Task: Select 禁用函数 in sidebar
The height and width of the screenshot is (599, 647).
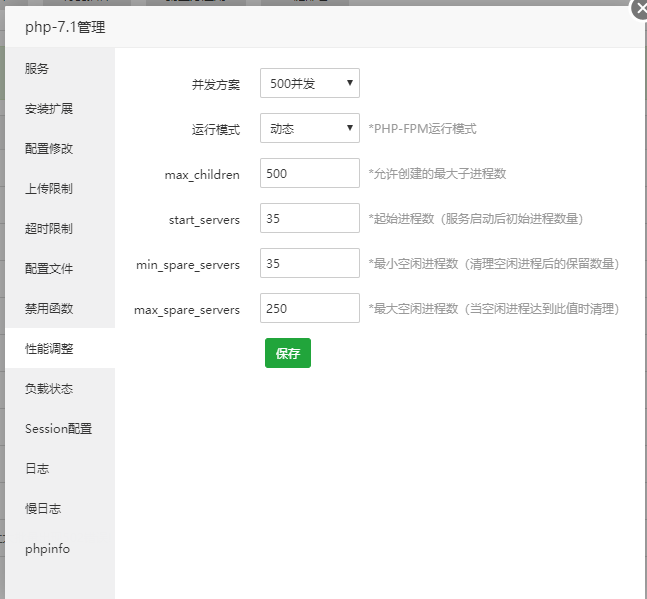Action: click(x=60, y=309)
